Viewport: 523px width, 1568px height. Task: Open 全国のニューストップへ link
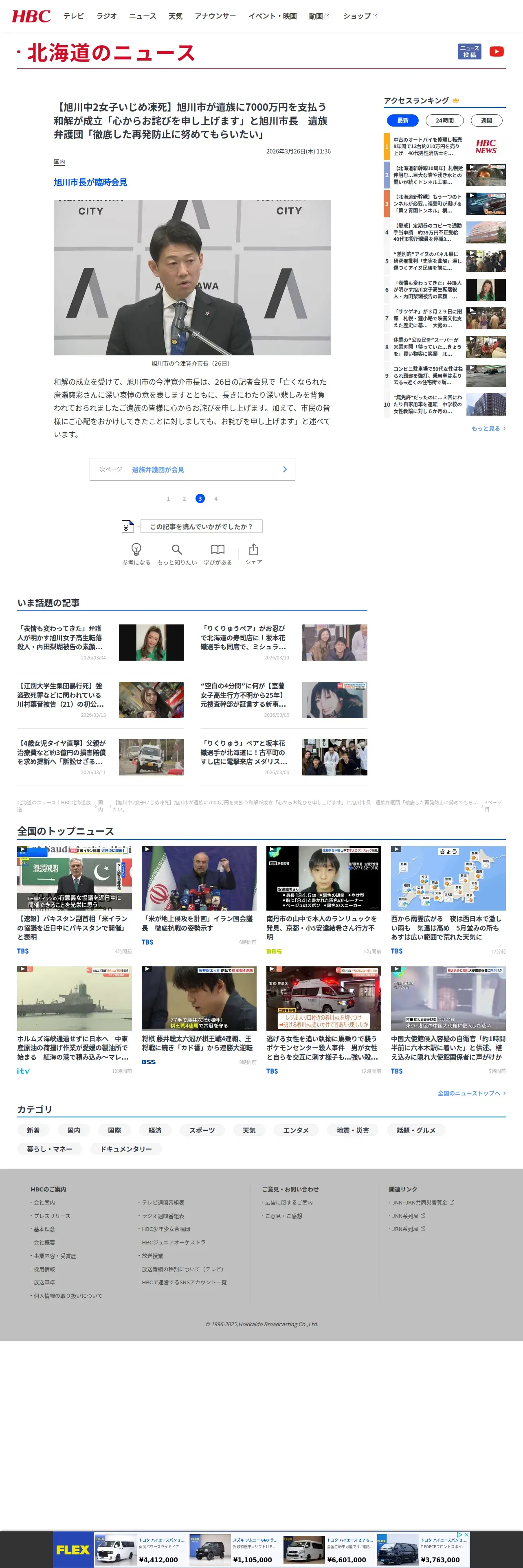point(471,1093)
